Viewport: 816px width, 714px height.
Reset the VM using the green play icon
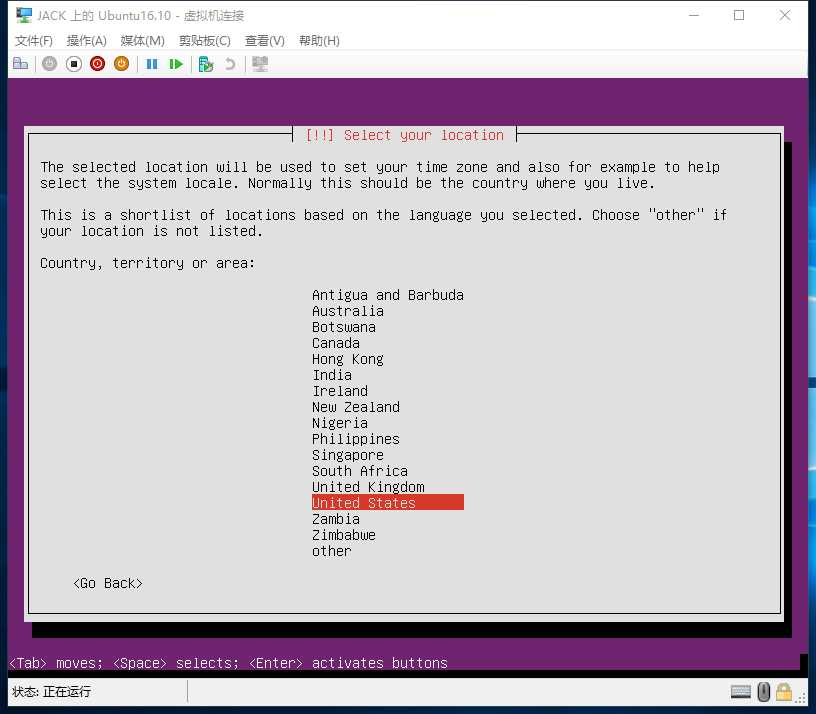[x=176, y=64]
